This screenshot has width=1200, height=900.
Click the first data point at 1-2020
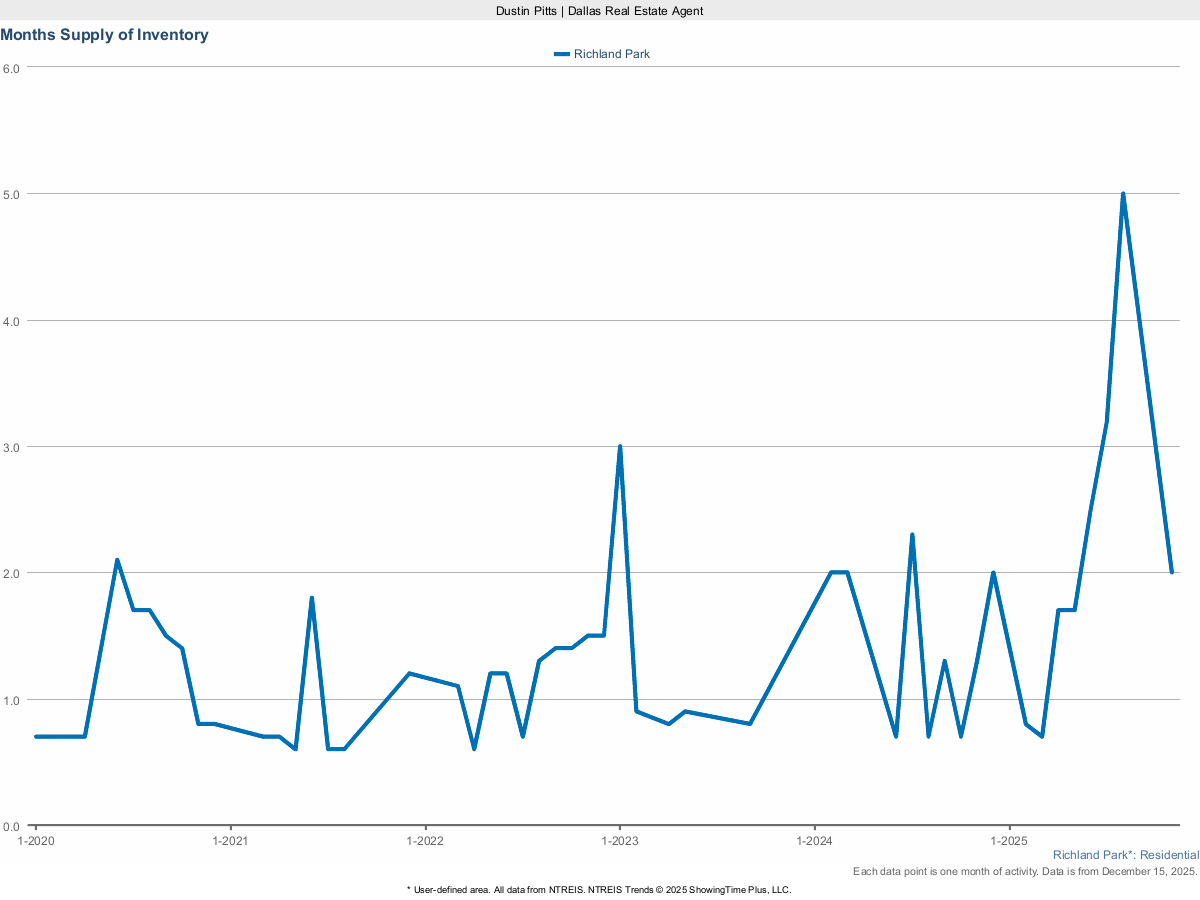pyautogui.click(x=36, y=737)
